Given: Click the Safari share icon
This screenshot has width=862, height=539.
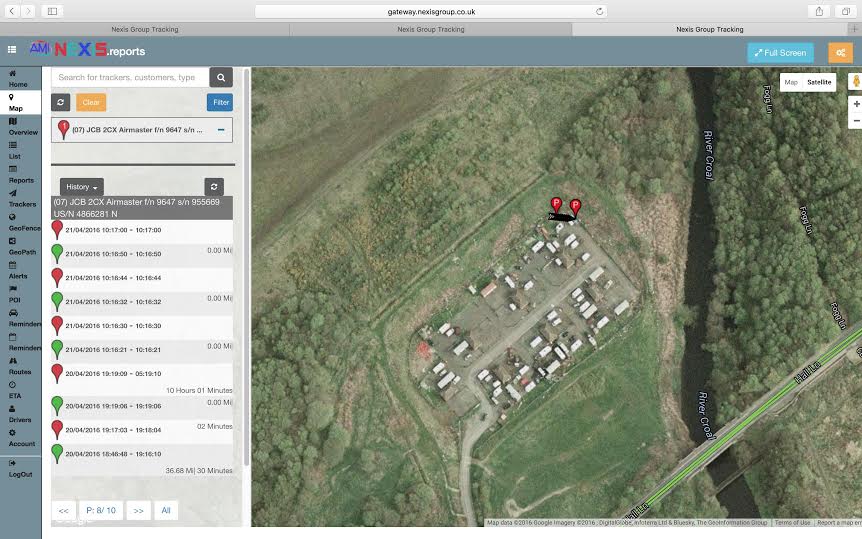Looking at the screenshot, I should pyautogui.click(x=819, y=12).
